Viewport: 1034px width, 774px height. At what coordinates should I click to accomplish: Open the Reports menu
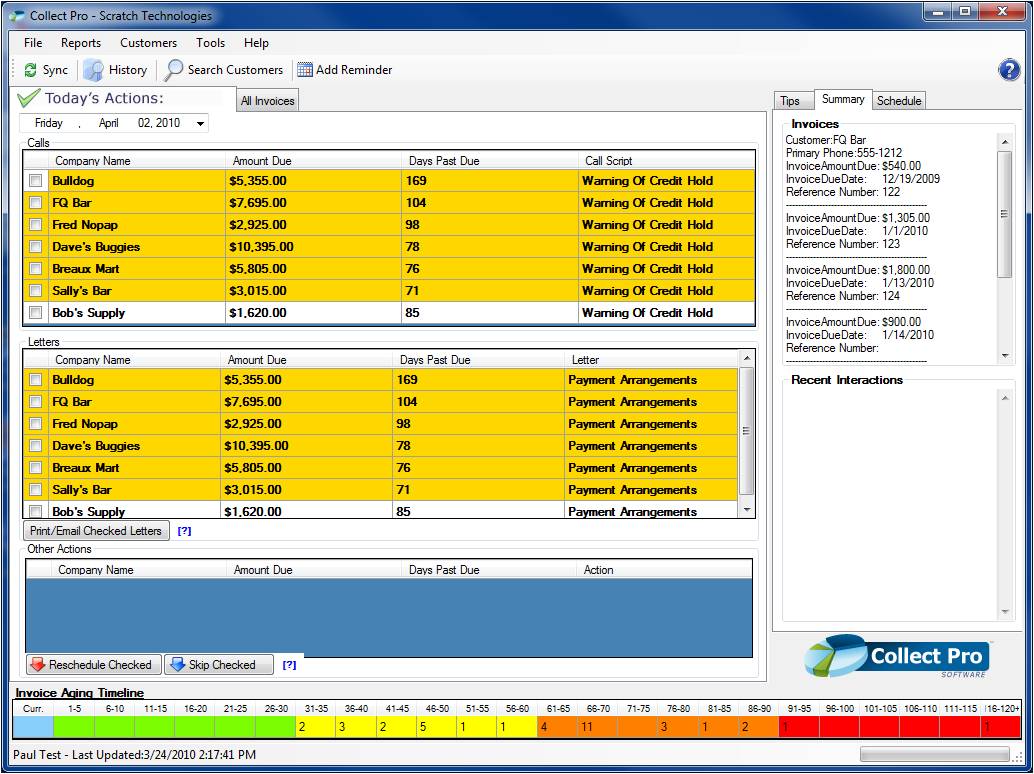pyautogui.click(x=81, y=43)
